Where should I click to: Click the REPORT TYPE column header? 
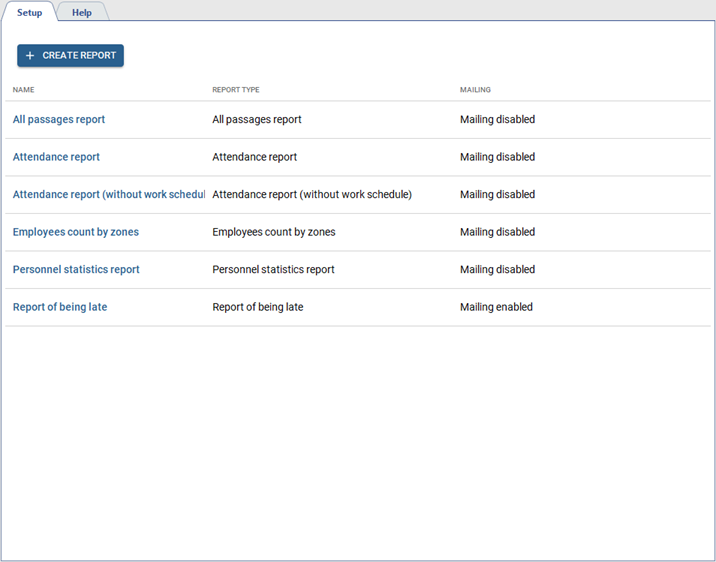(236, 90)
